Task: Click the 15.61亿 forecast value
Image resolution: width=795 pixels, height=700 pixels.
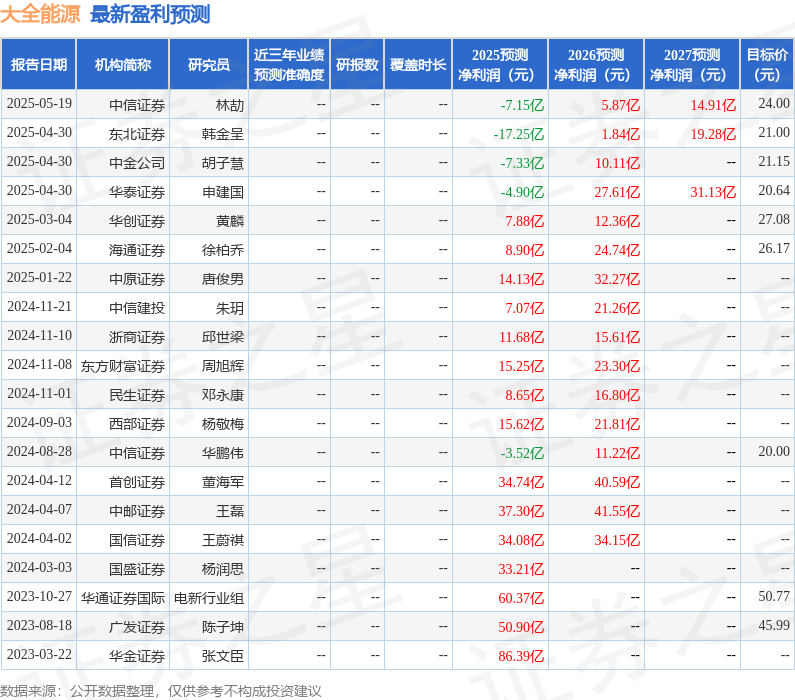Action: (x=617, y=337)
